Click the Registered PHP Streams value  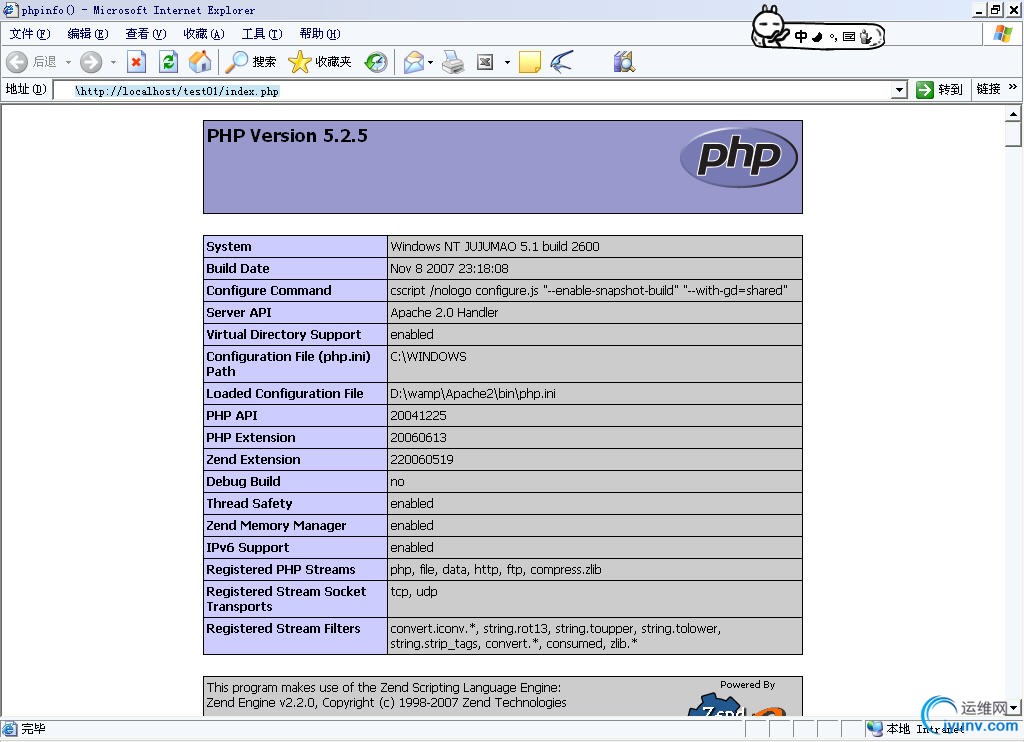click(496, 570)
